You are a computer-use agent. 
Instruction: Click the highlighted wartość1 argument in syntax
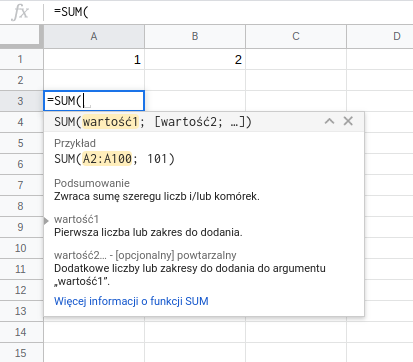click(110, 122)
